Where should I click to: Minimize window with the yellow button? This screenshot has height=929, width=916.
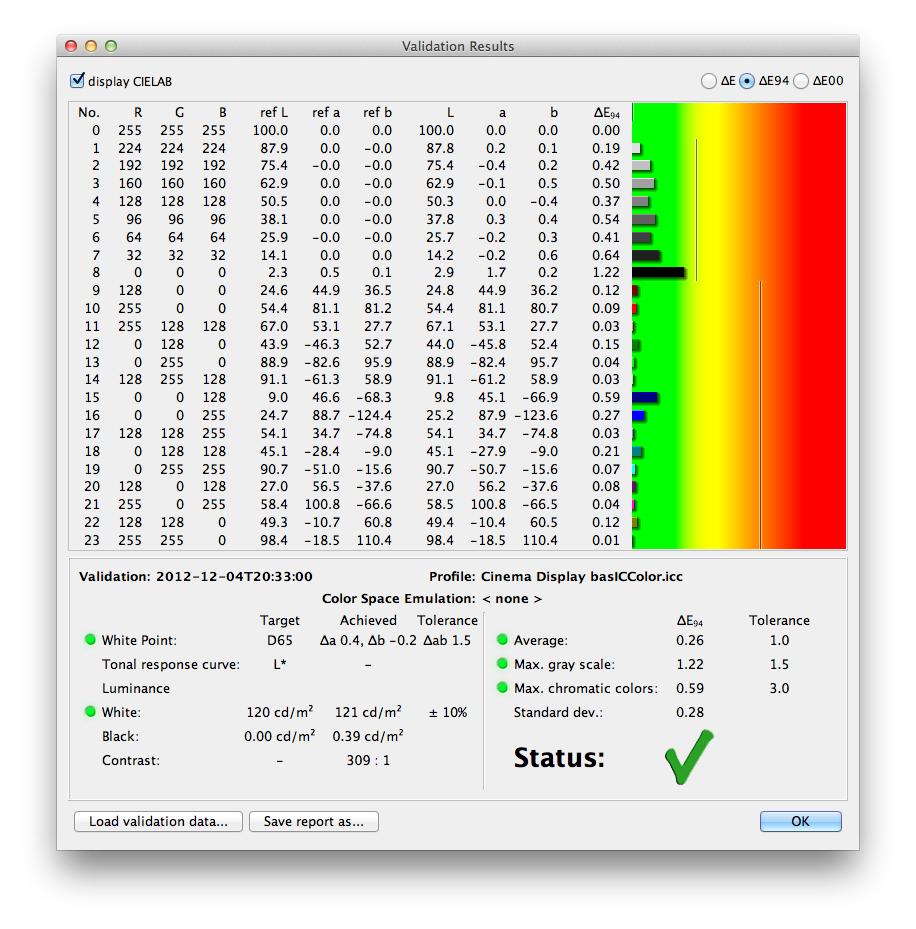coord(91,46)
